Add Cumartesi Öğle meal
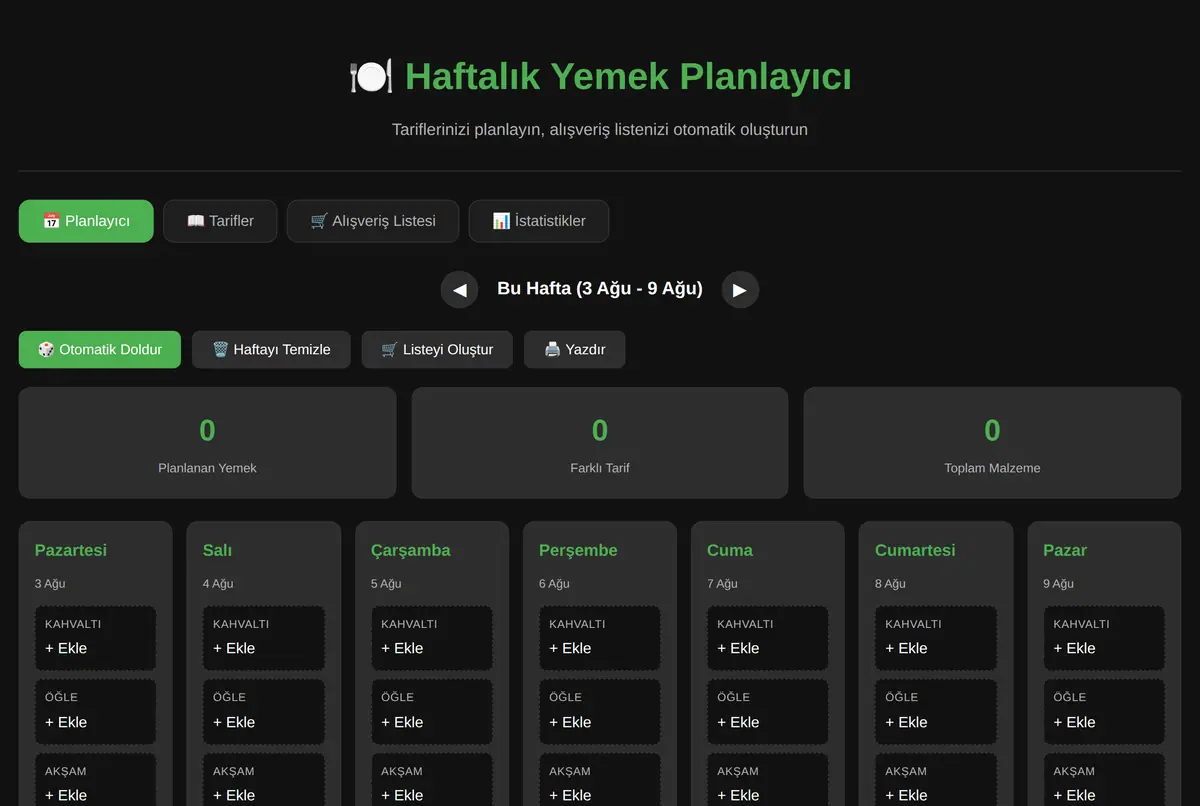The image size is (1200, 806). pos(935,712)
